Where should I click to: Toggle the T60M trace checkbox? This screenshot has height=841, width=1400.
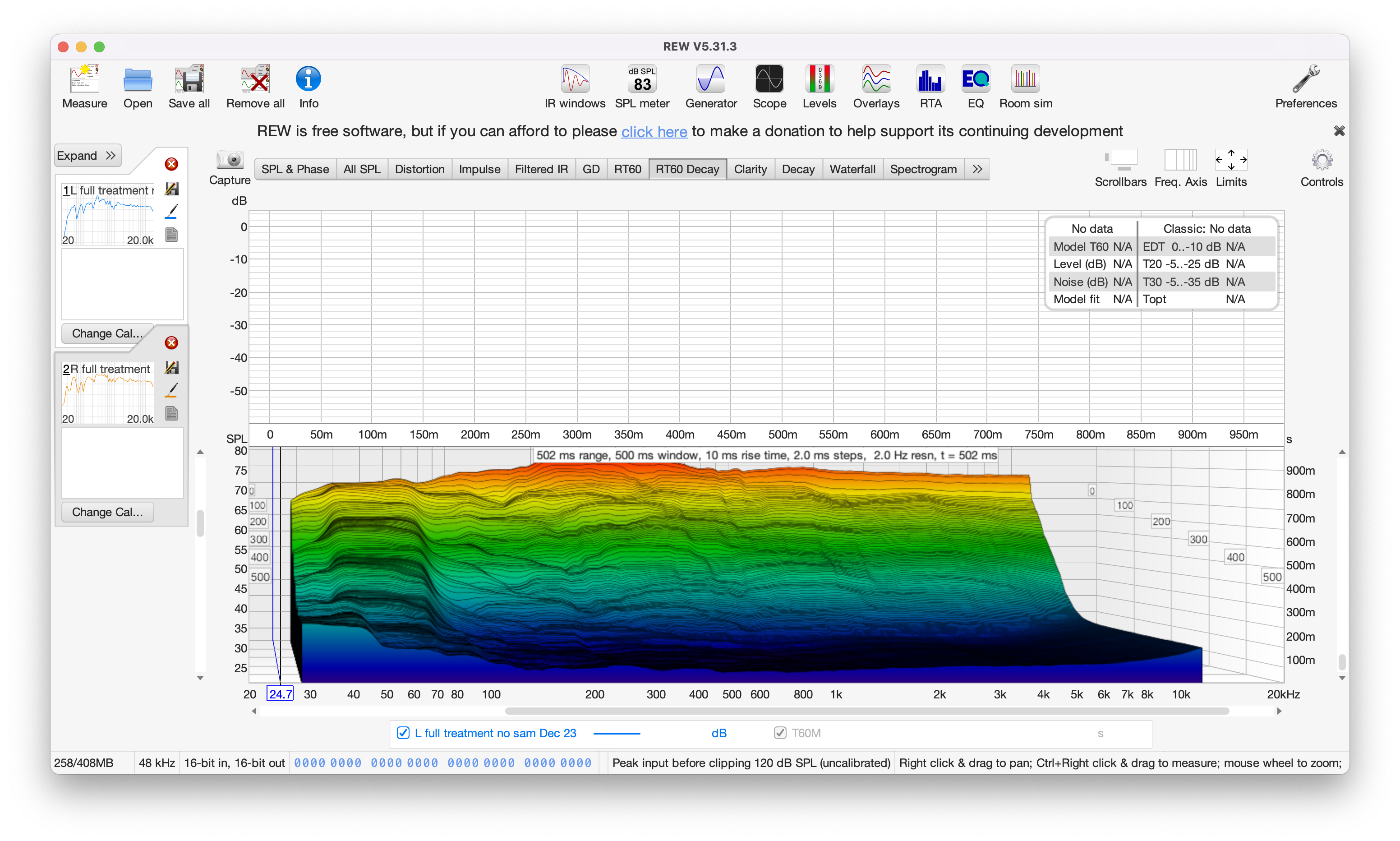[x=780, y=733]
